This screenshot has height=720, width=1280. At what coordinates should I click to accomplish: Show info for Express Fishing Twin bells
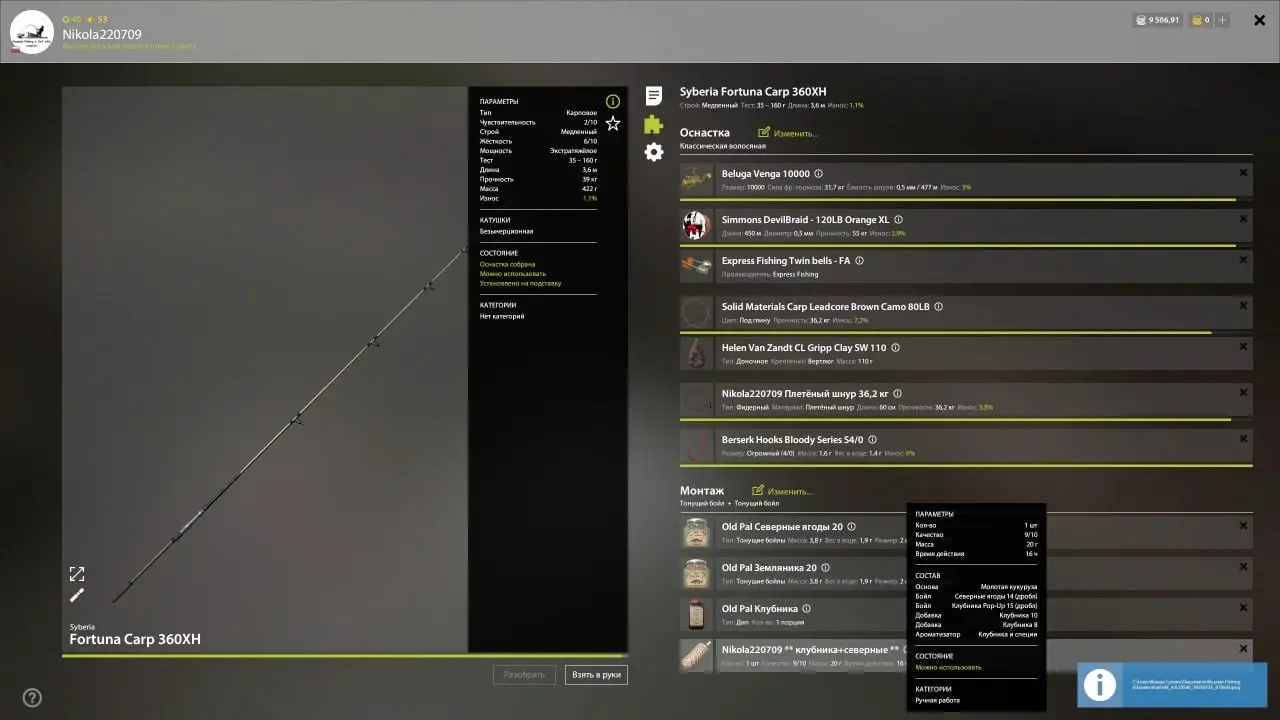point(859,261)
